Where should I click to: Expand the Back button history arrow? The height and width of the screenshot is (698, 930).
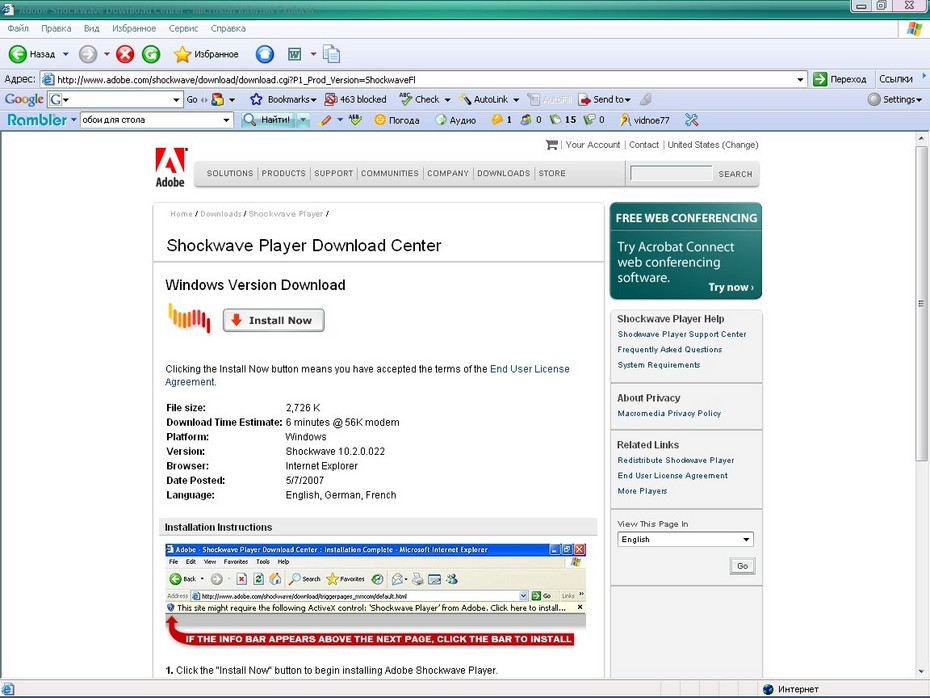[65, 54]
